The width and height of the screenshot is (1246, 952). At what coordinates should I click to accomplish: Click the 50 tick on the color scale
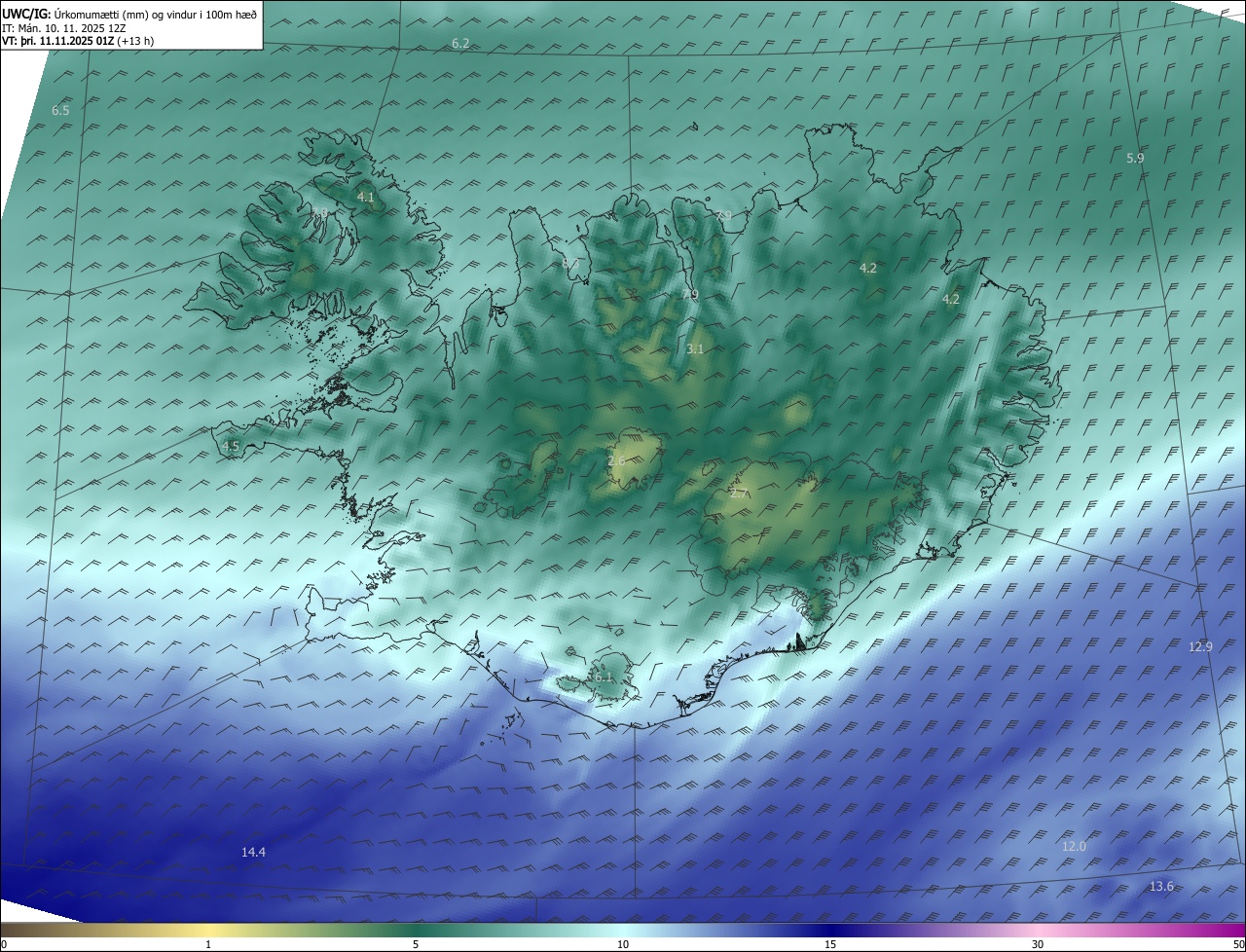tap(1238, 945)
